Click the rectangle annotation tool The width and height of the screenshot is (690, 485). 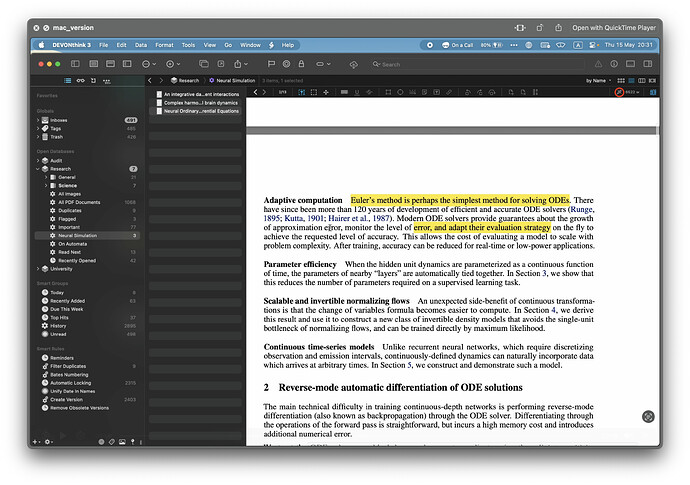click(388, 92)
